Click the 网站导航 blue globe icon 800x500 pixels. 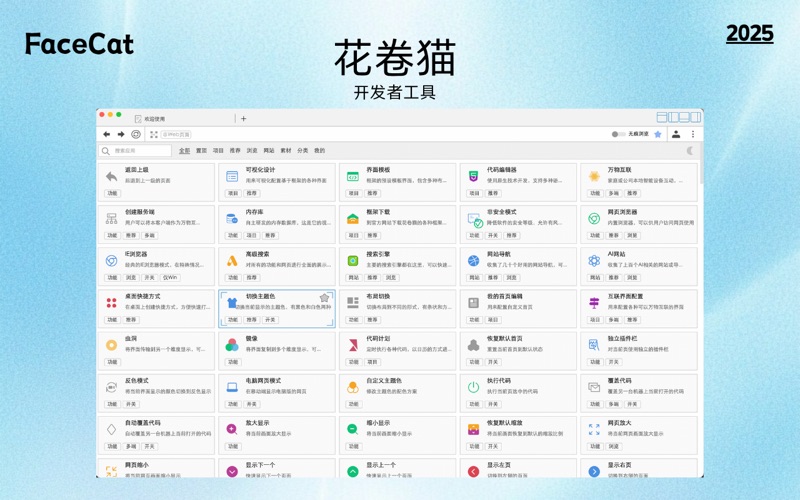473,261
